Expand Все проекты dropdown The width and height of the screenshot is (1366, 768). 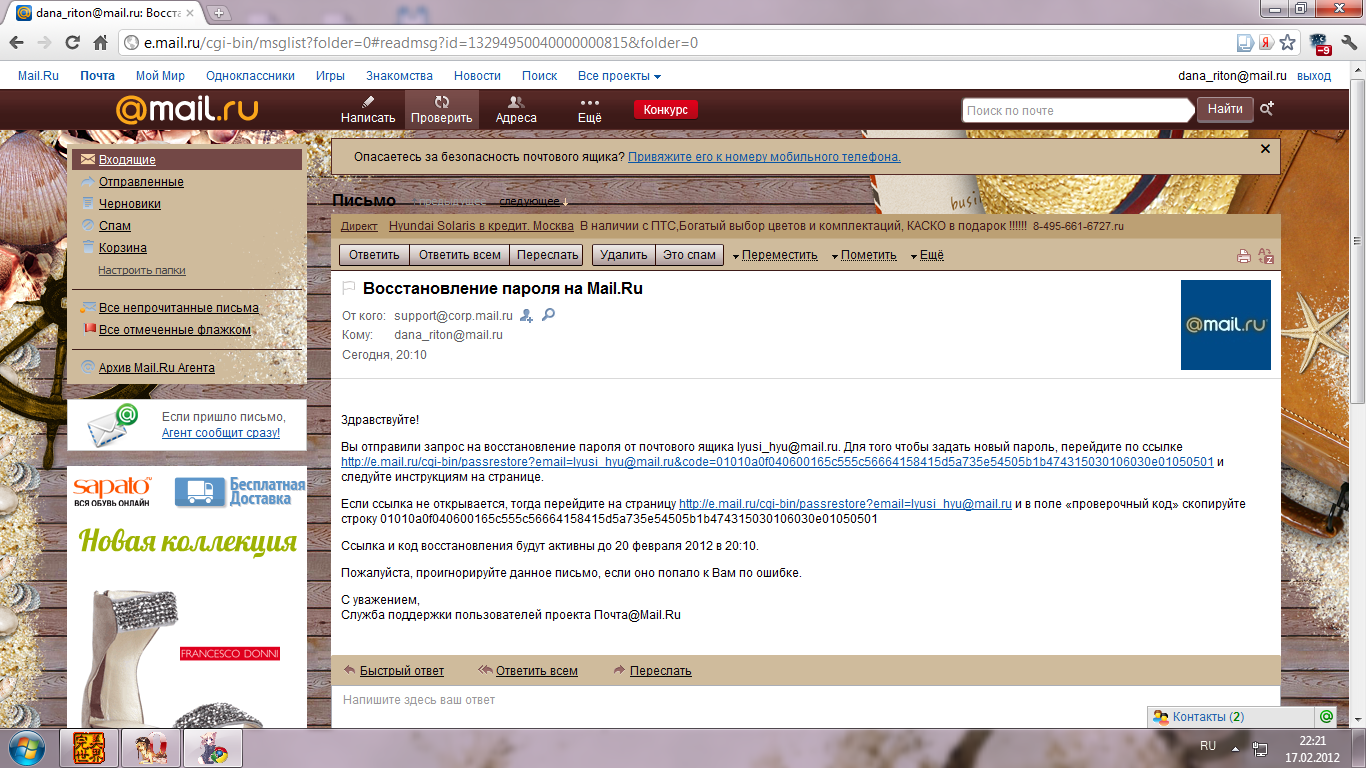pos(619,76)
